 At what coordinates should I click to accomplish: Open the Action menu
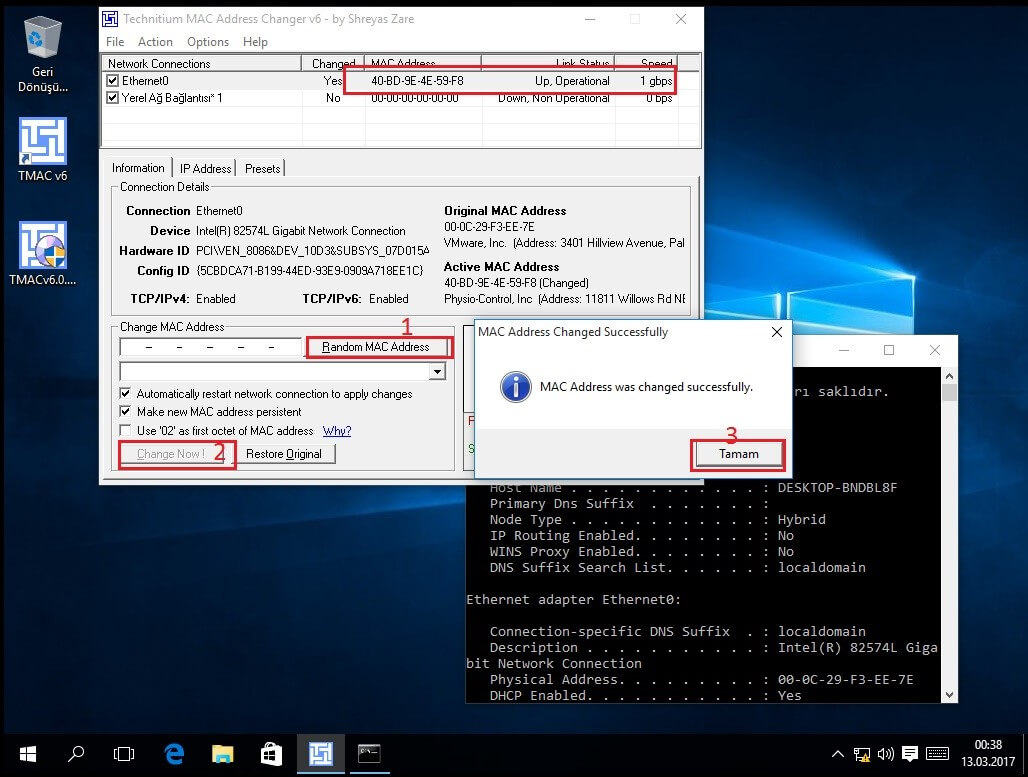pos(155,42)
